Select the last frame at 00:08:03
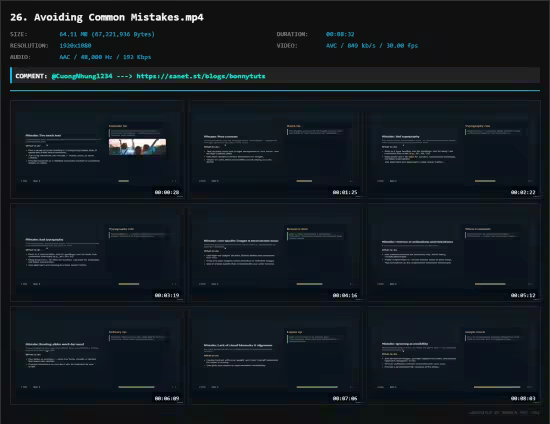Screen dimensions: 550x424 point(454,356)
